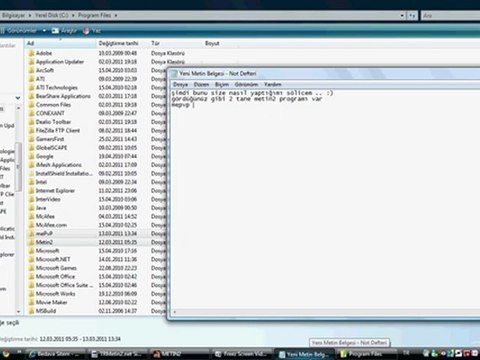Click the Metin2 folder icon
Screen dimensions: 480x360
31,242
